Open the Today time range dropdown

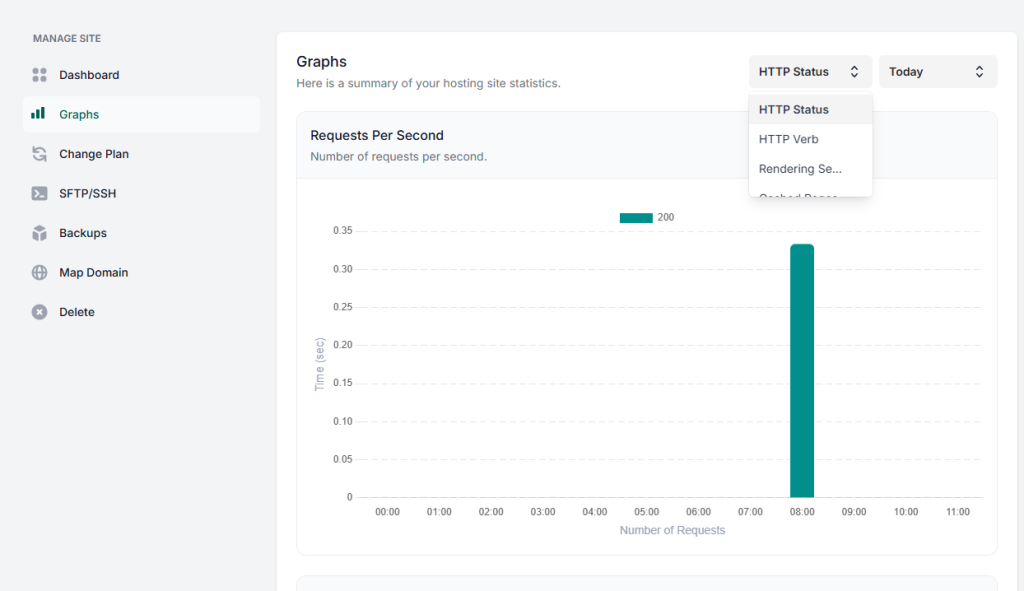(938, 72)
